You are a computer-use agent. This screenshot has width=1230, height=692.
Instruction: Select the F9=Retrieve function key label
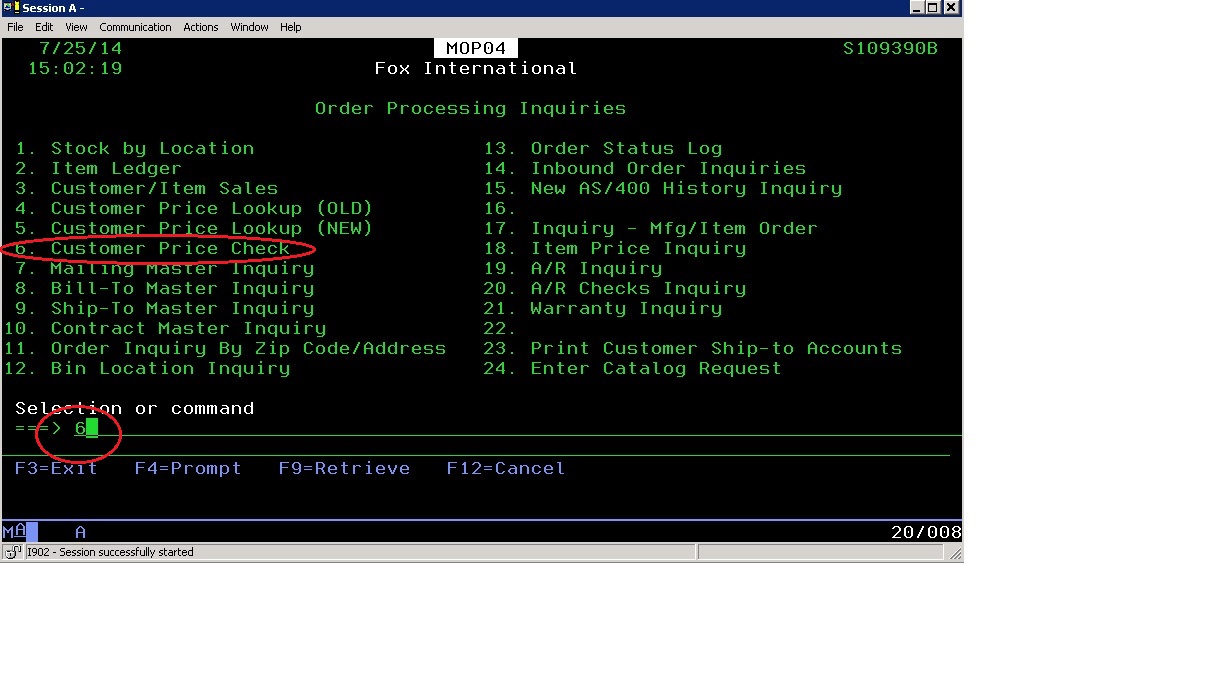pyautogui.click(x=344, y=469)
